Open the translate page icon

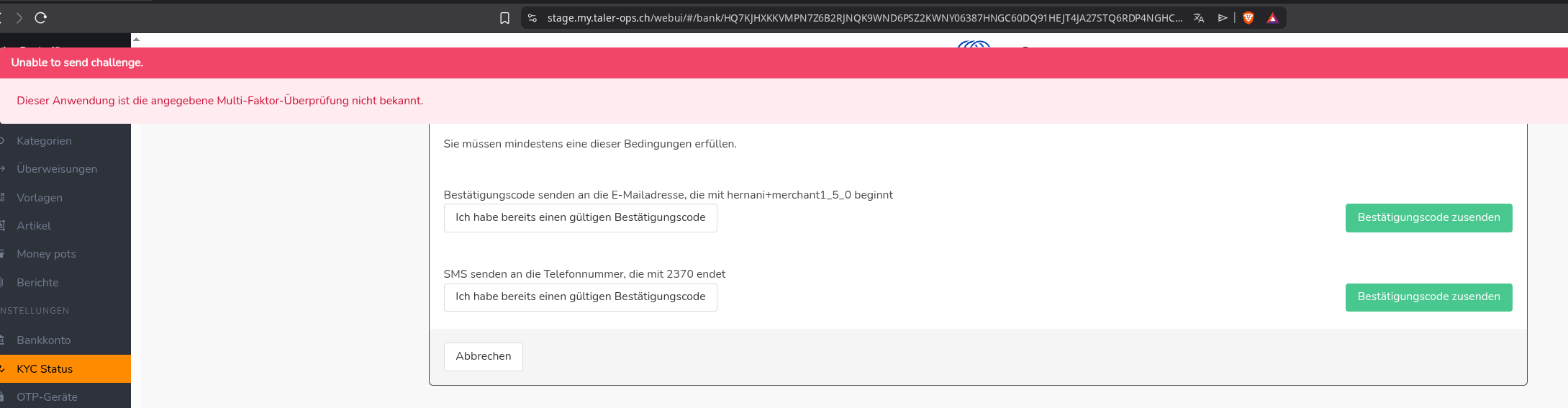[1199, 18]
